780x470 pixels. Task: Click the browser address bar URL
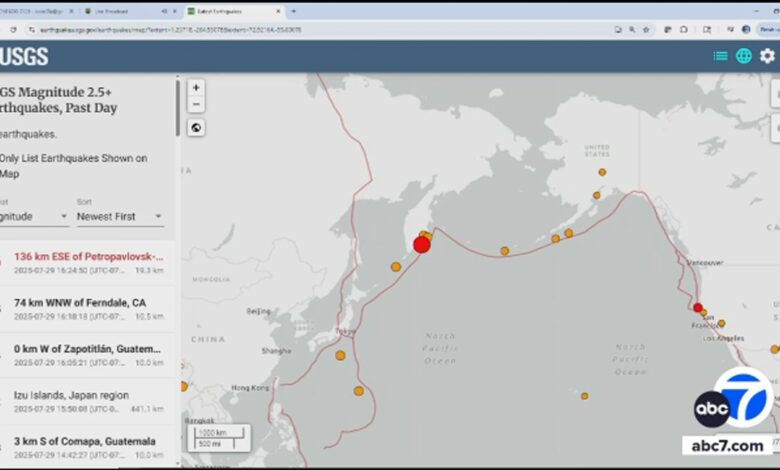[170, 30]
